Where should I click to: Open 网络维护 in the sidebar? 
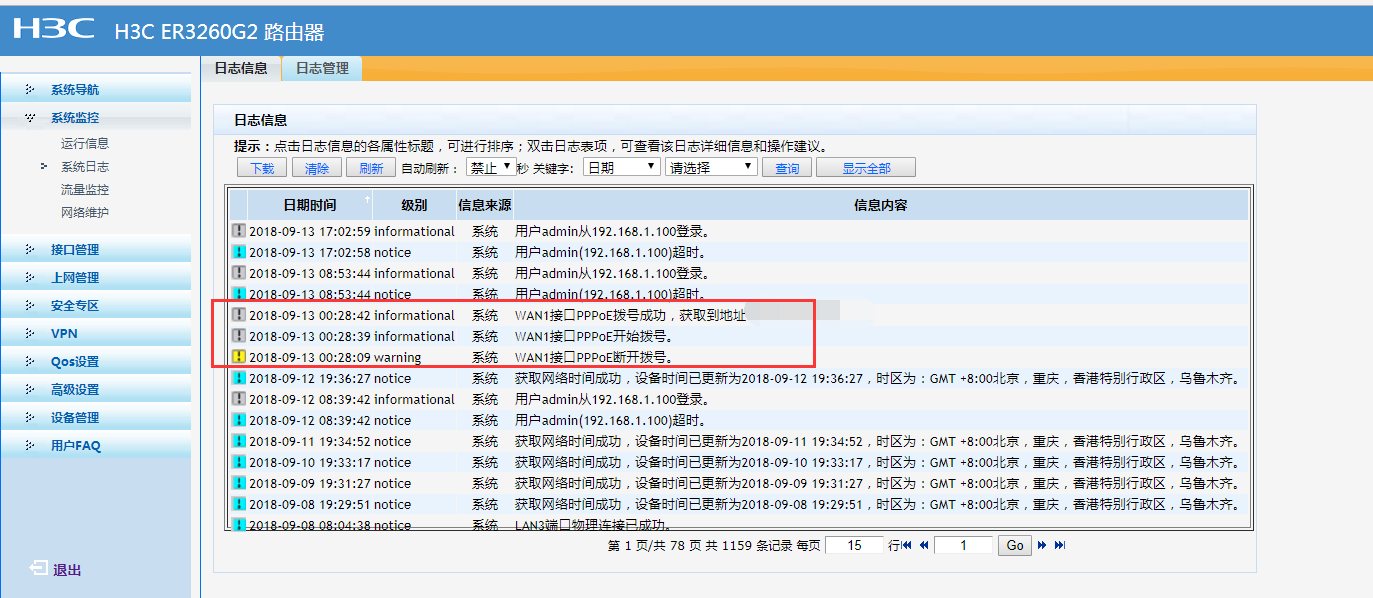[85, 213]
